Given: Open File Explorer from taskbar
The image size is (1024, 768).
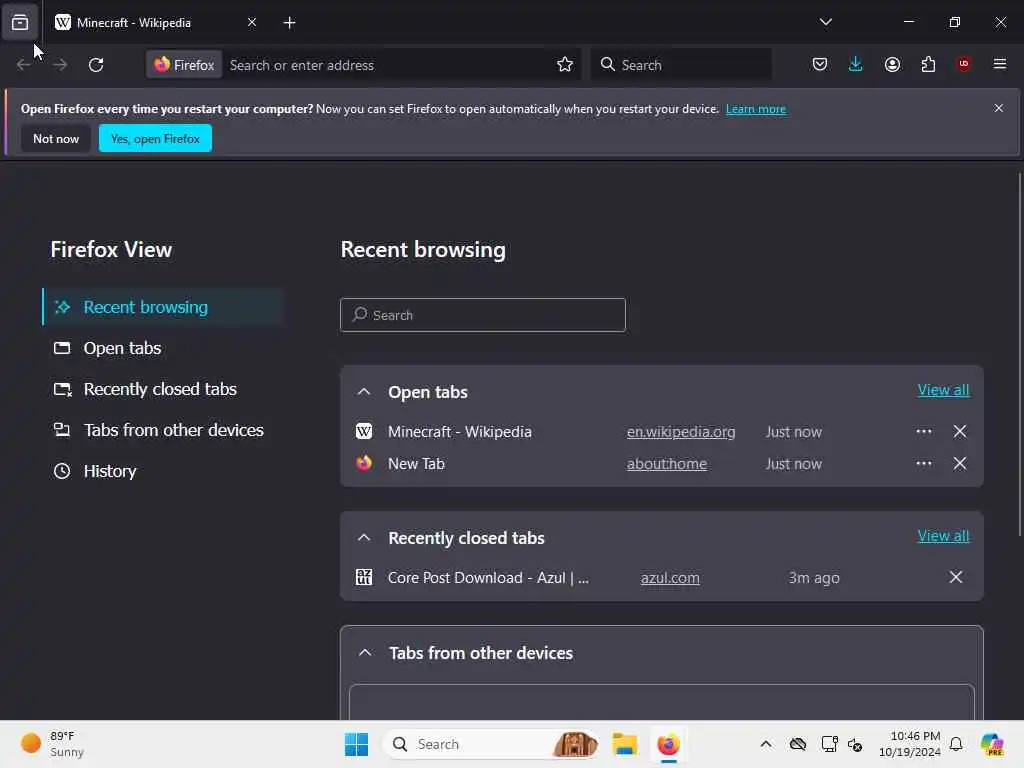Looking at the screenshot, I should (x=624, y=744).
